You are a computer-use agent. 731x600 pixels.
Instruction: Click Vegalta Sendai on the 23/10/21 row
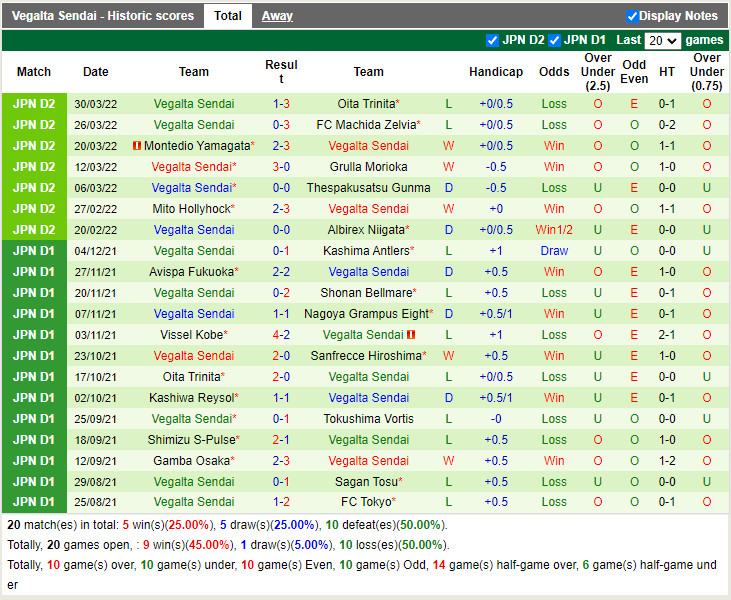[x=193, y=356]
